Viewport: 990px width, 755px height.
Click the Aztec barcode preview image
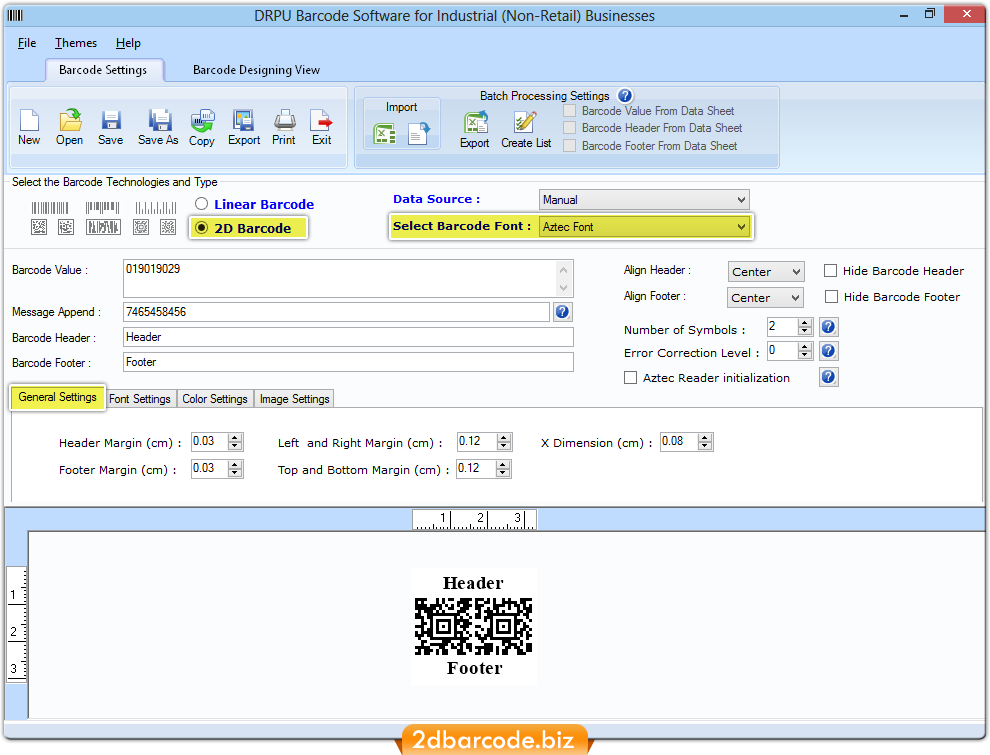[474, 626]
